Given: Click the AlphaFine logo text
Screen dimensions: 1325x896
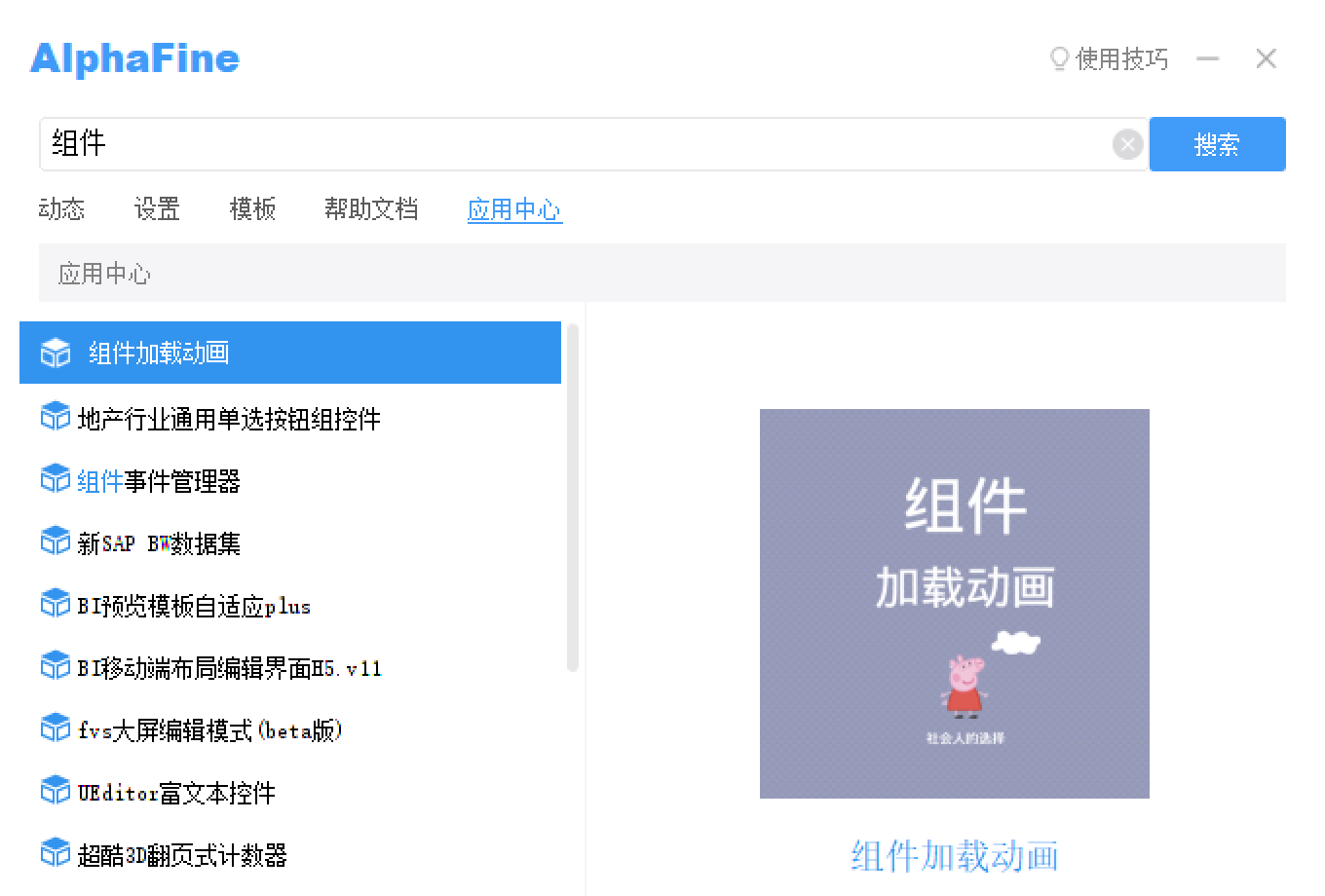Looking at the screenshot, I should pos(134,58).
